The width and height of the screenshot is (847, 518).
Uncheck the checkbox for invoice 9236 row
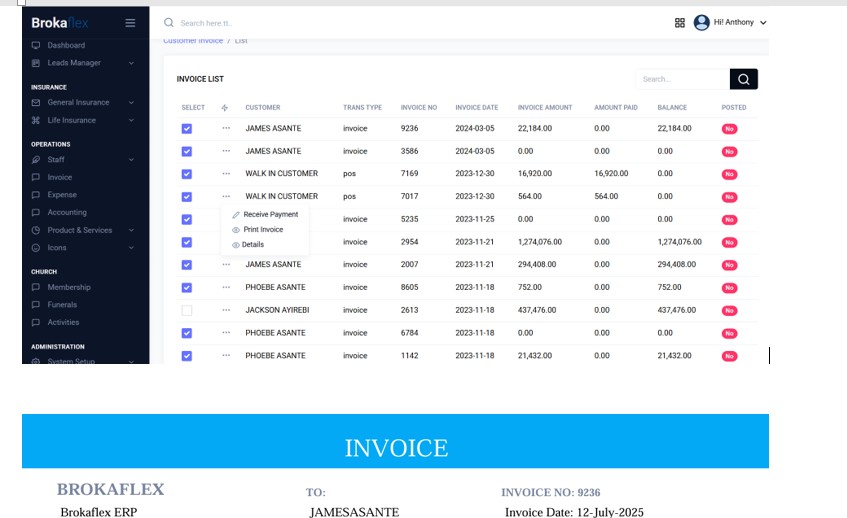(x=187, y=128)
